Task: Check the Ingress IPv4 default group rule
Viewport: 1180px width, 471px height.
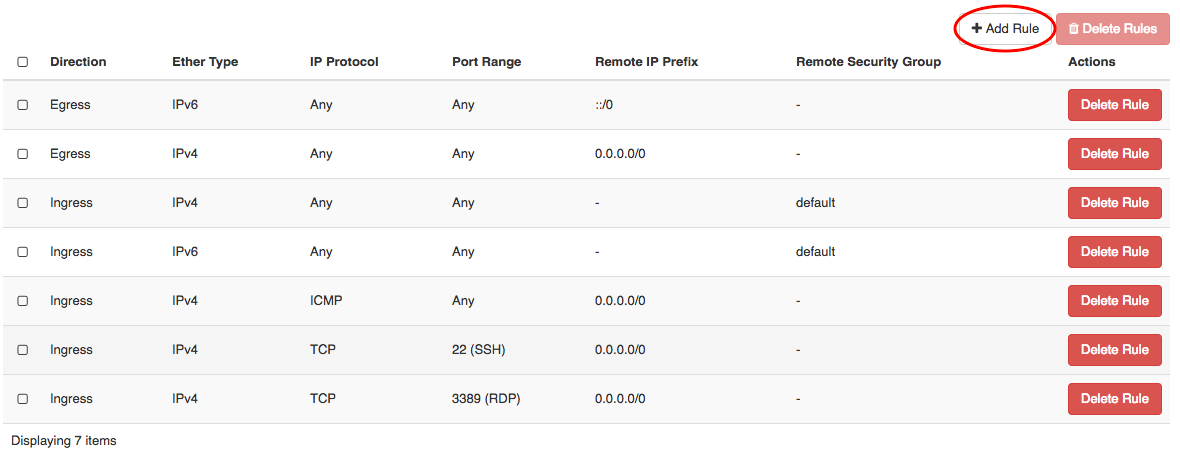Action: pyautogui.click(x=23, y=203)
